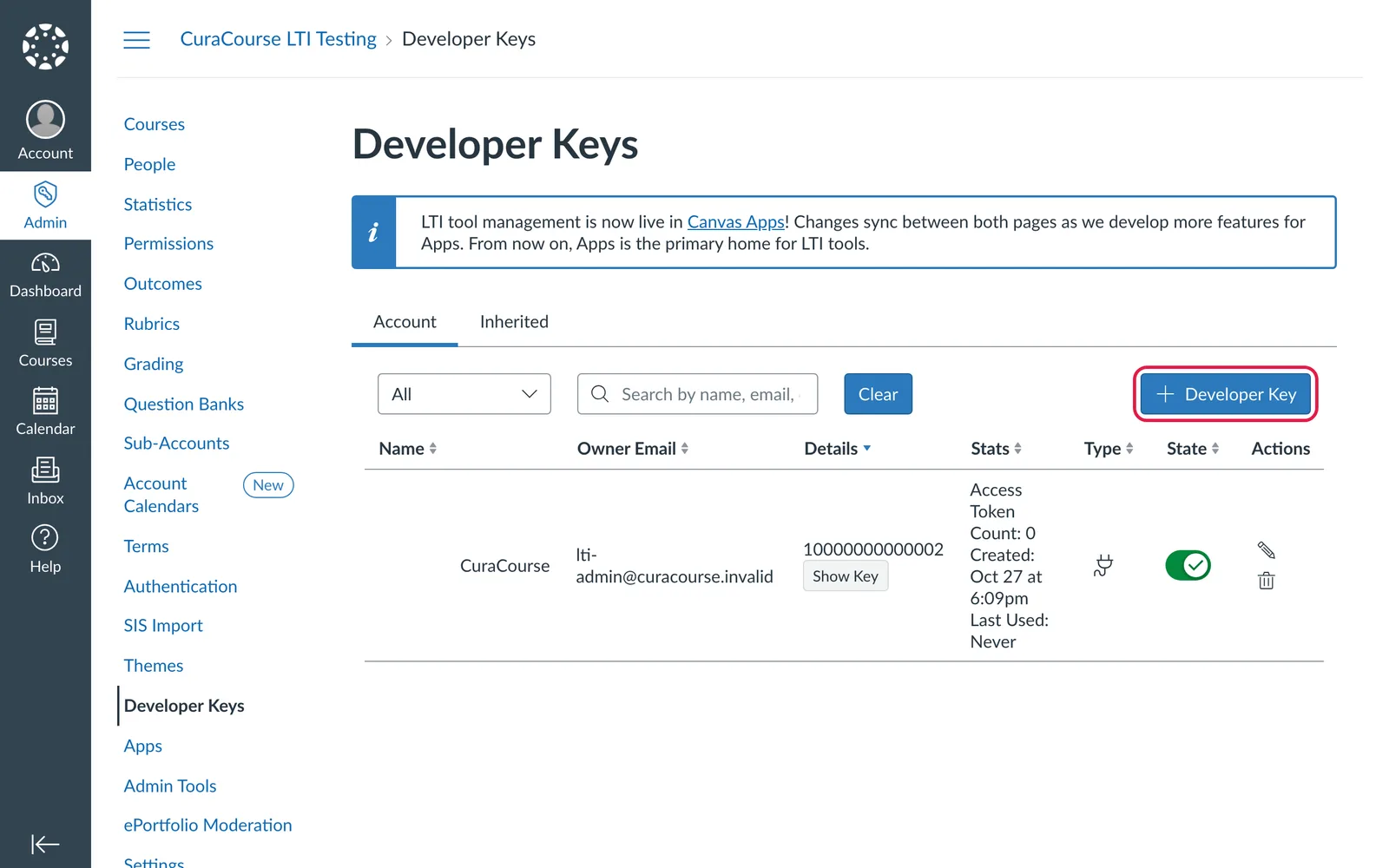1389x868 pixels.
Task: Open Account Calendars link
Action: pyautogui.click(x=161, y=495)
